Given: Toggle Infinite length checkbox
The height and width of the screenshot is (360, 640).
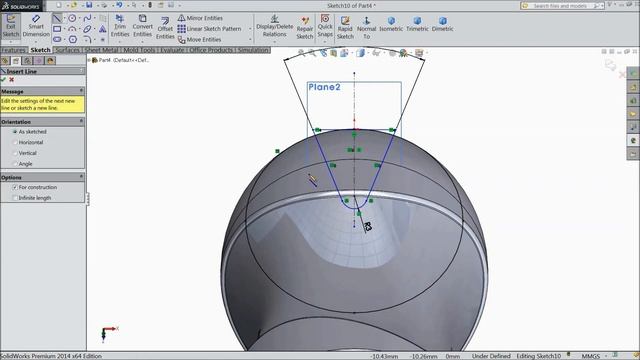Looking at the screenshot, I should pyautogui.click(x=15, y=198).
